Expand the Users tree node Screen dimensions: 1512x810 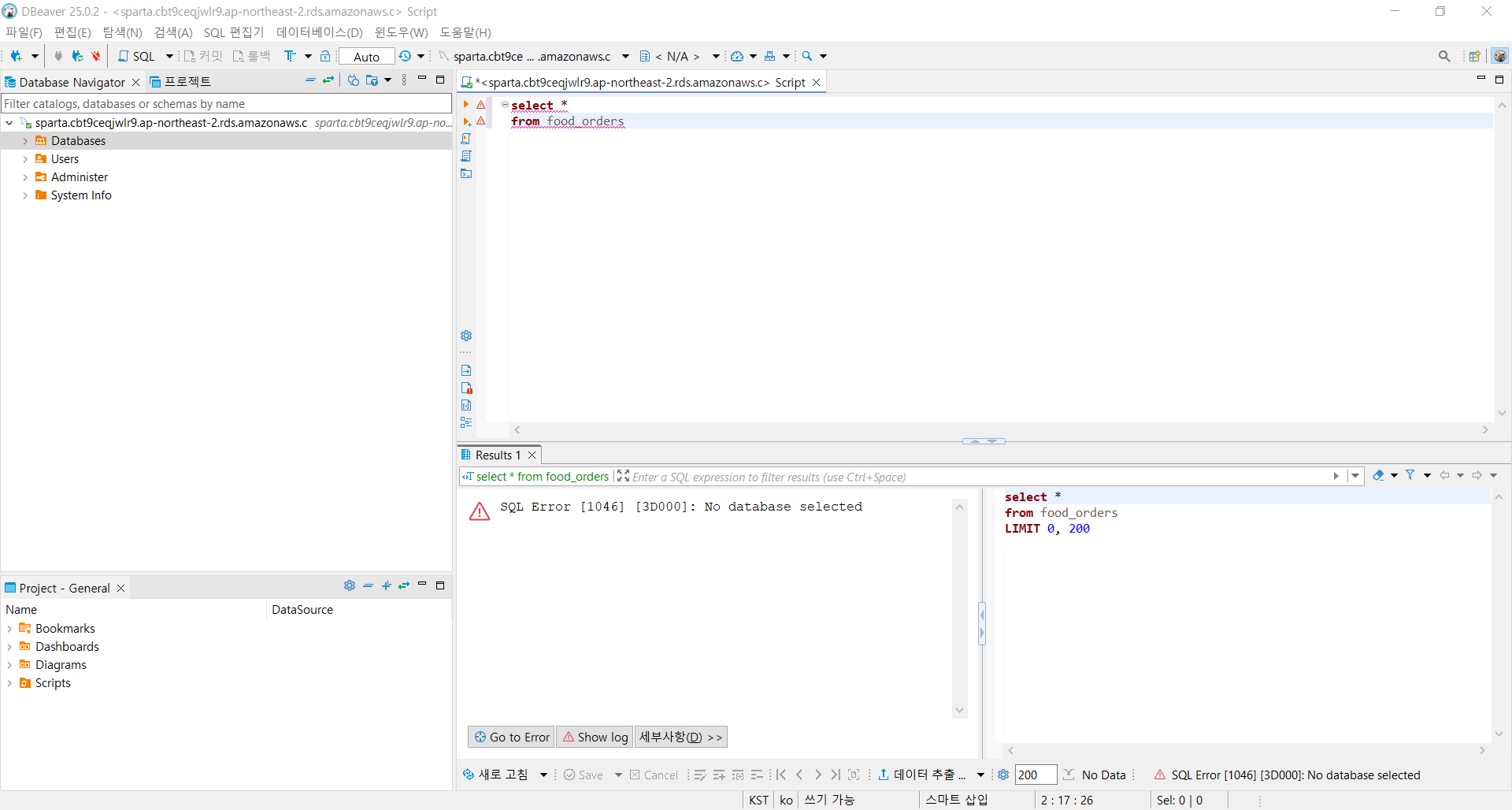coord(25,159)
